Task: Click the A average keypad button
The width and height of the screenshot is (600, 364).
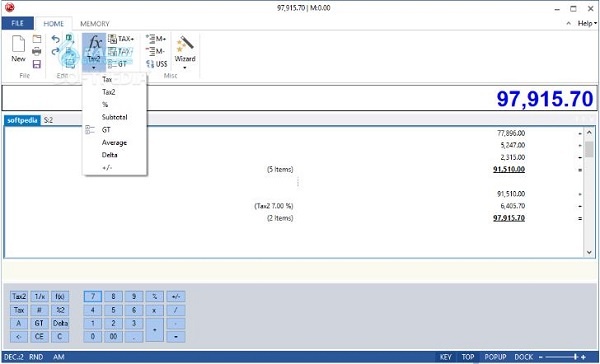Action: pyautogui.click(x=19, y=323)
